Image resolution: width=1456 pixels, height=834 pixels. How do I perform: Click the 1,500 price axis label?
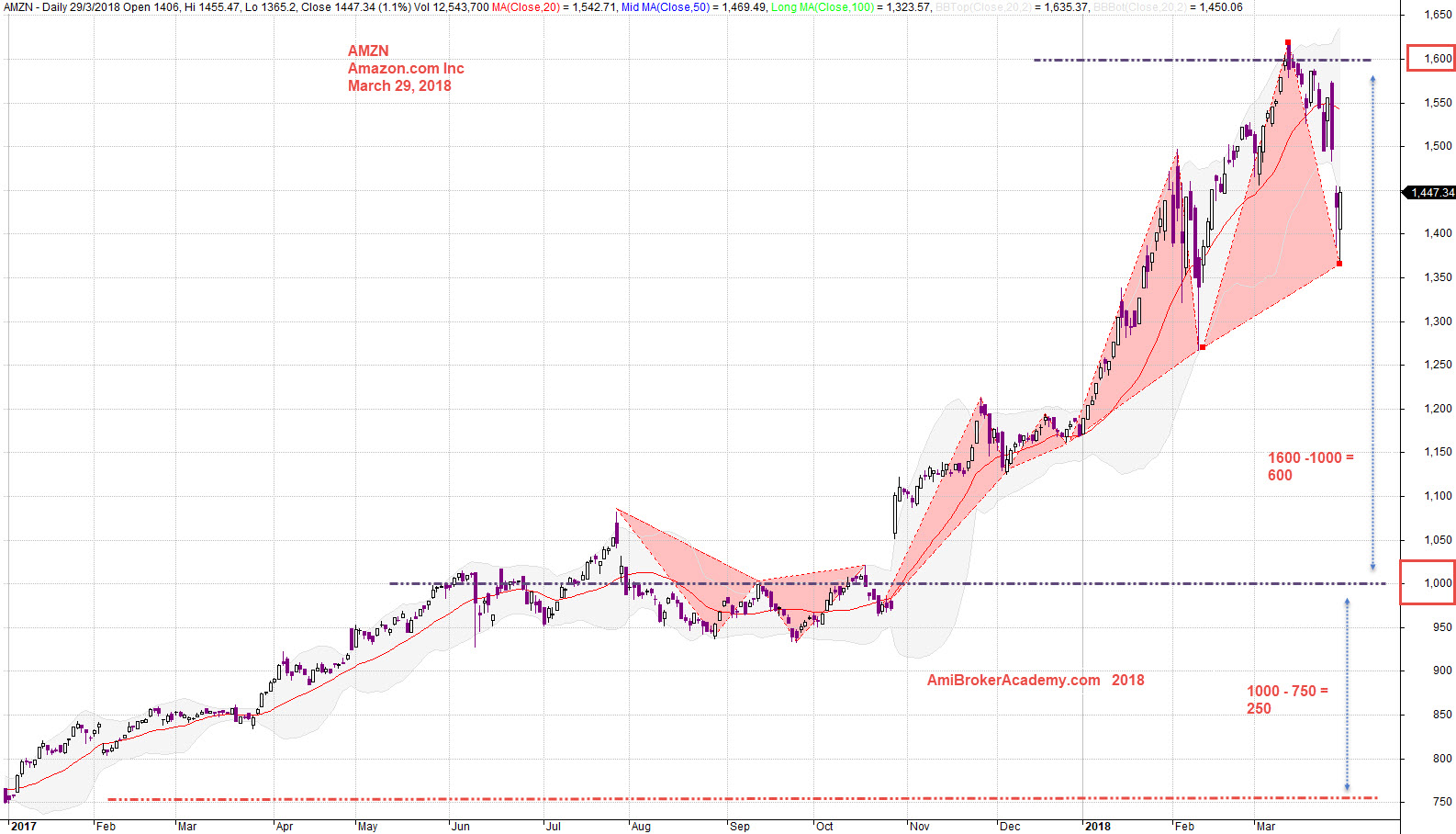(1438, 146)
